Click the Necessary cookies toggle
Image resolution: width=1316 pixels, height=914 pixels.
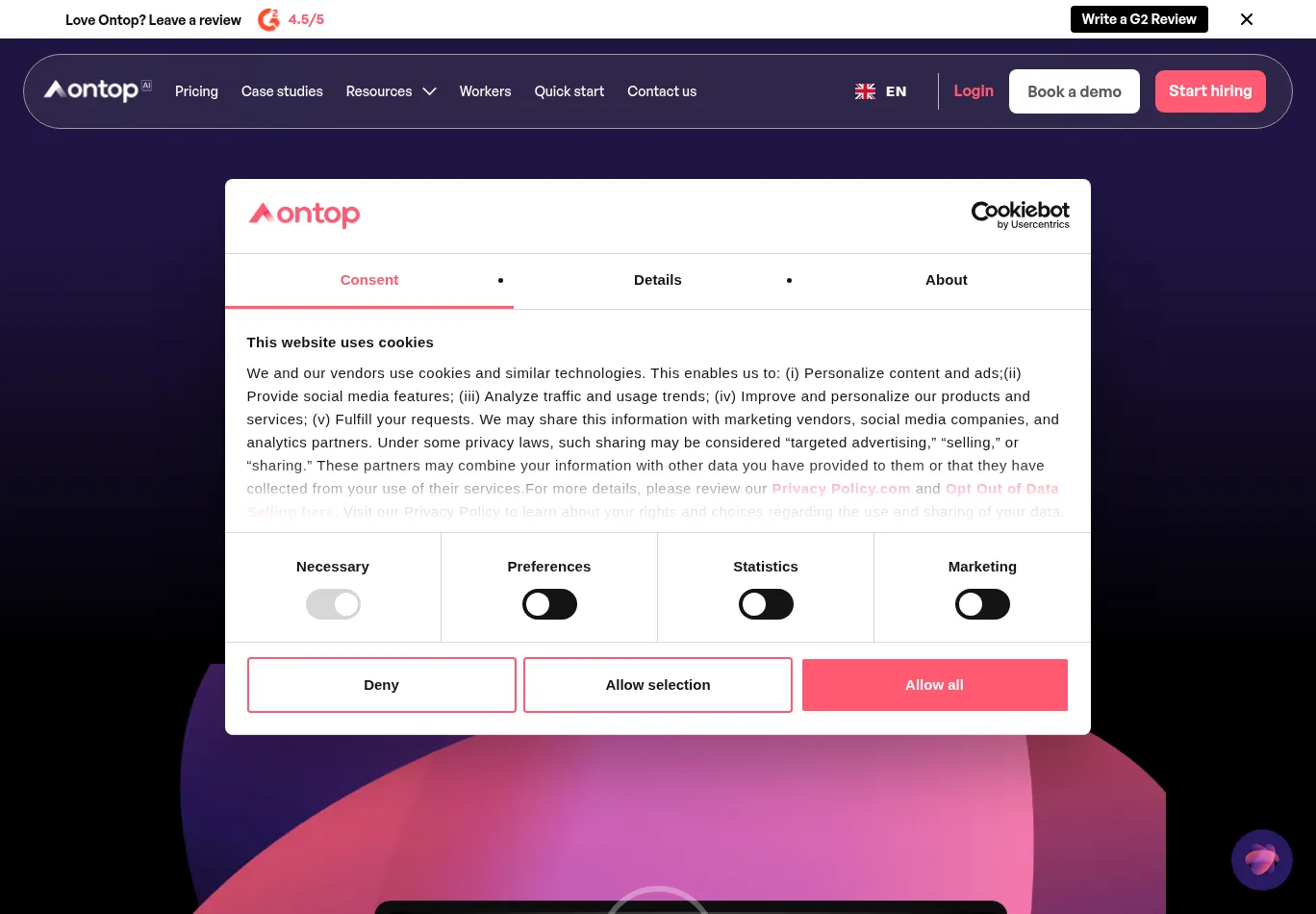tap(333, 604)
